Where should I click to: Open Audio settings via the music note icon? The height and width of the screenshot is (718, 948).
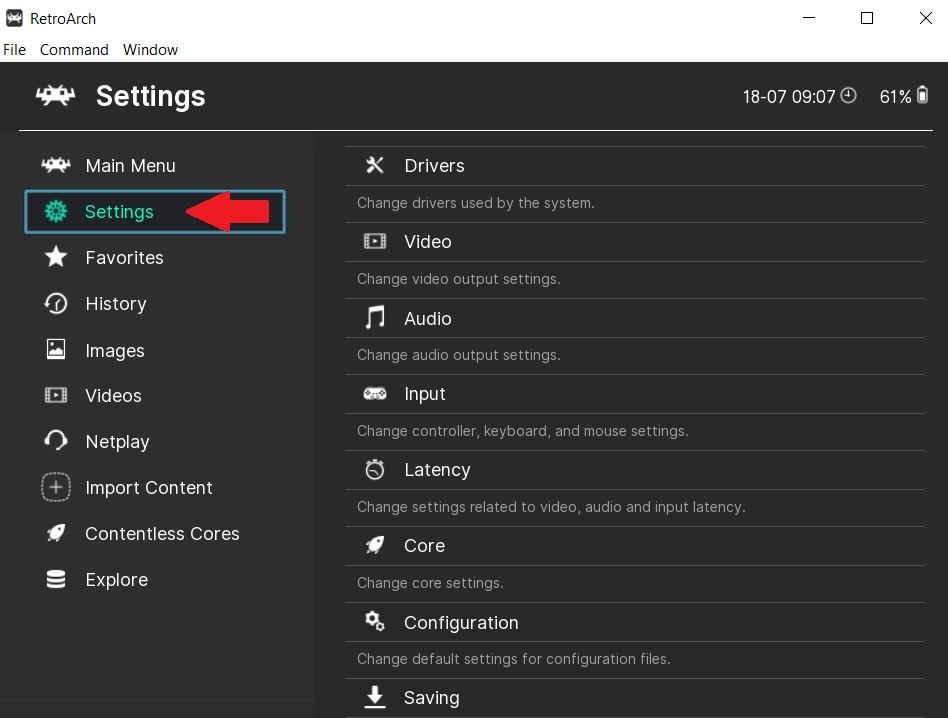374,318
